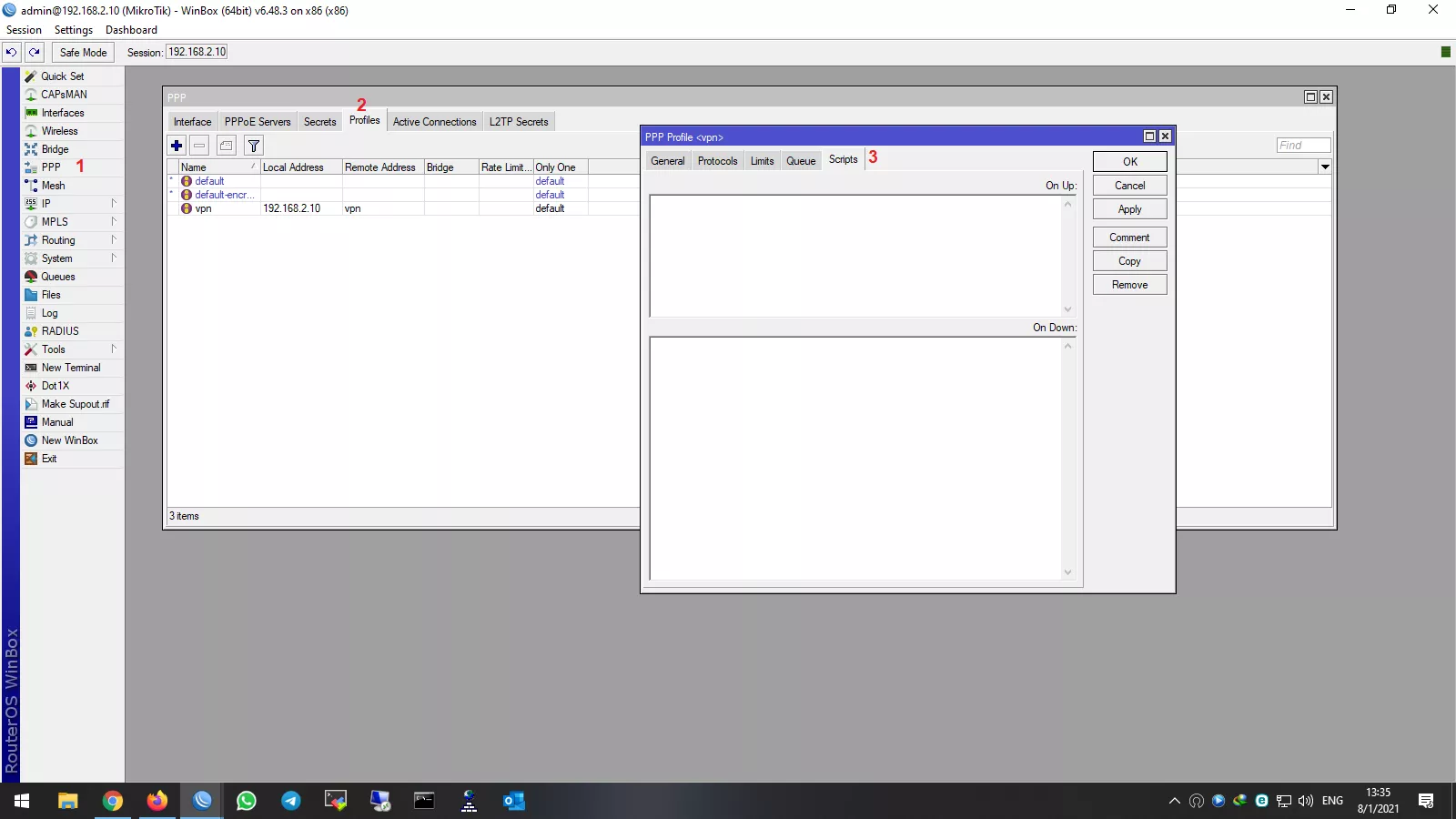
Task: Open the General tab of PPP Profile
Action: click(667, 161)
